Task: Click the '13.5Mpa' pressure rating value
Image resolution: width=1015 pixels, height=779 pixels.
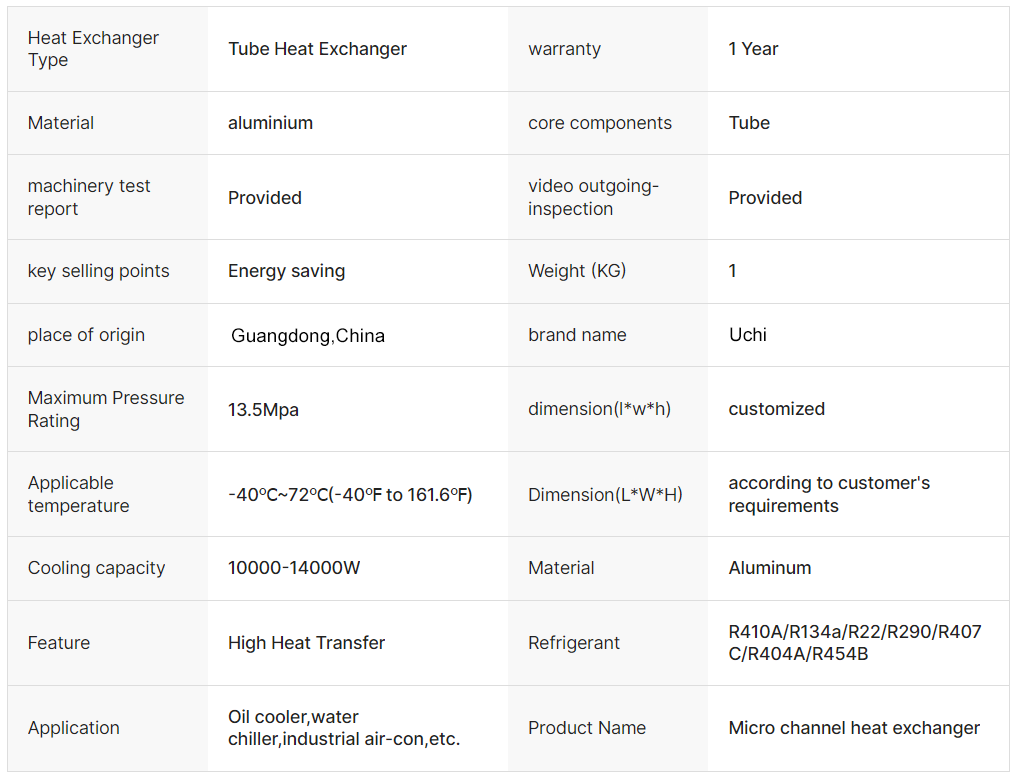Action: click(263, 409)
